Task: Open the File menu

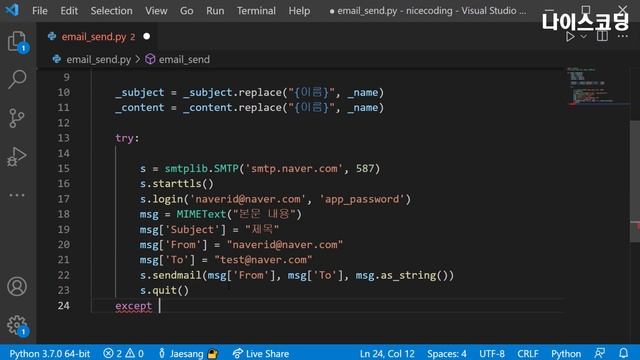Action: pos(40,11)
